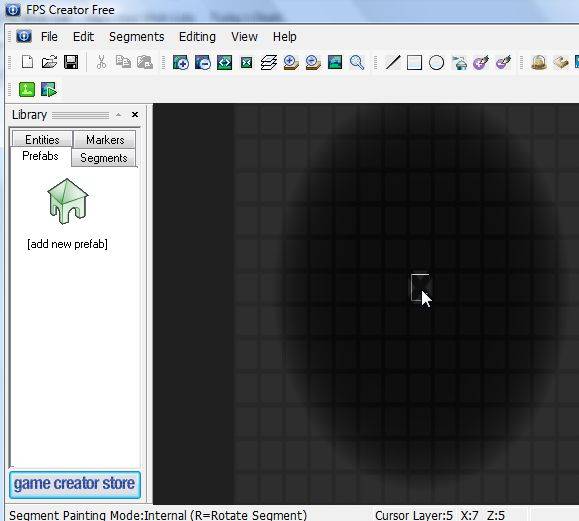Select the magnifying glass zoom tool
579x521 pixels.
[x=357, y=62]
